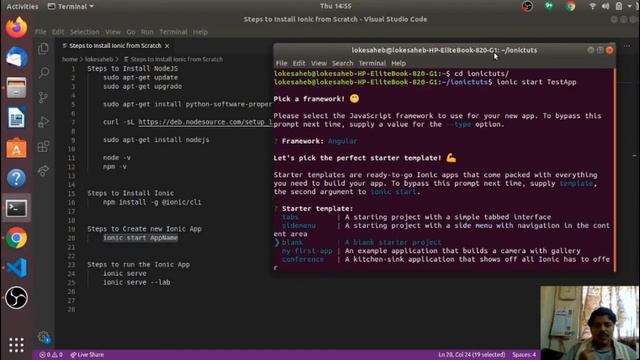Launch Firefox from the dock
The width and height of the screenshot is (640, 360).
click(16, 28)
